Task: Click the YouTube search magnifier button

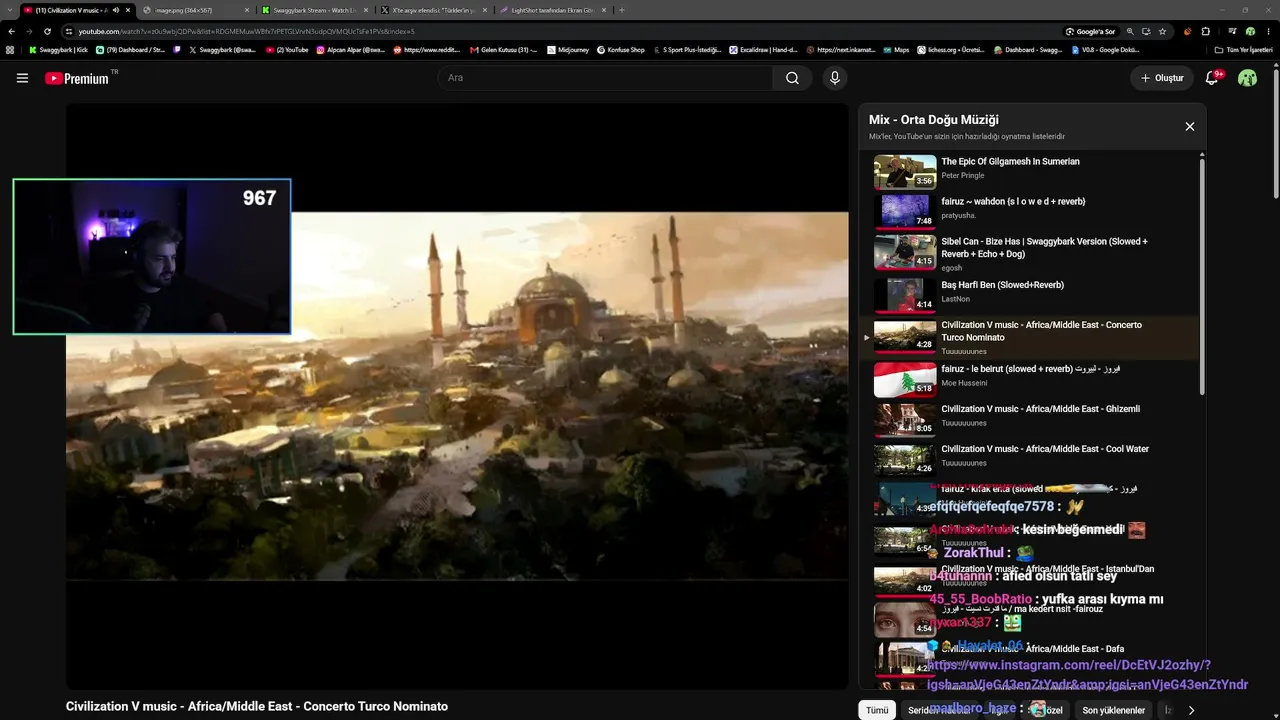Action: pyautogui.click(x=792, y=78)
